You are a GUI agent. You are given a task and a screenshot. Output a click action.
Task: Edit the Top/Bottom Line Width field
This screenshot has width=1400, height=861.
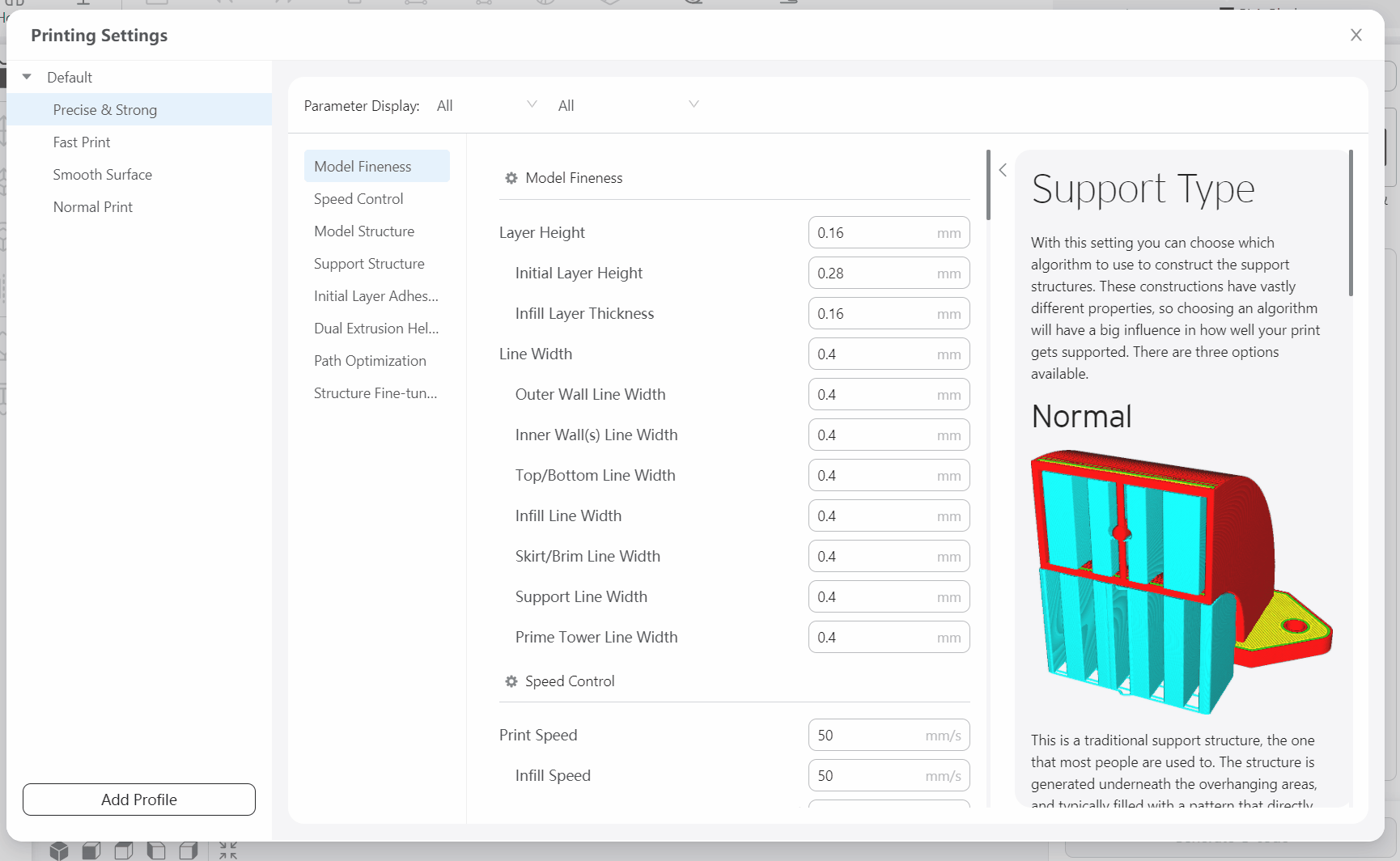tap(889, 475)
